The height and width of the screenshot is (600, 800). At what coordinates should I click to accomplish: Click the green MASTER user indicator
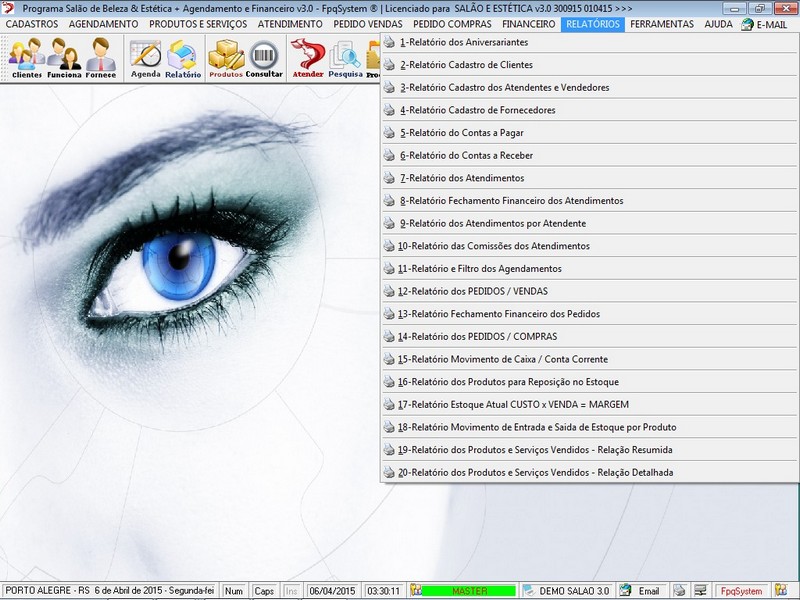[468, 591]
